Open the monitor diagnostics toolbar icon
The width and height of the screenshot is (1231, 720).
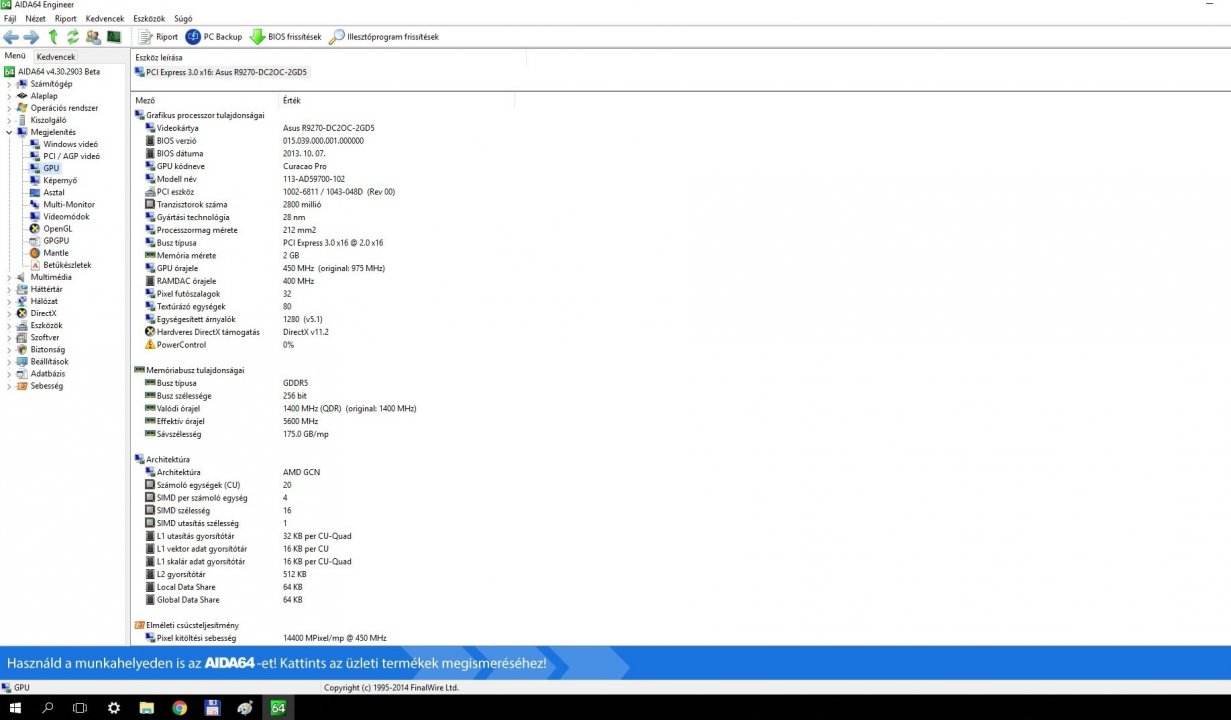[114, 37]
